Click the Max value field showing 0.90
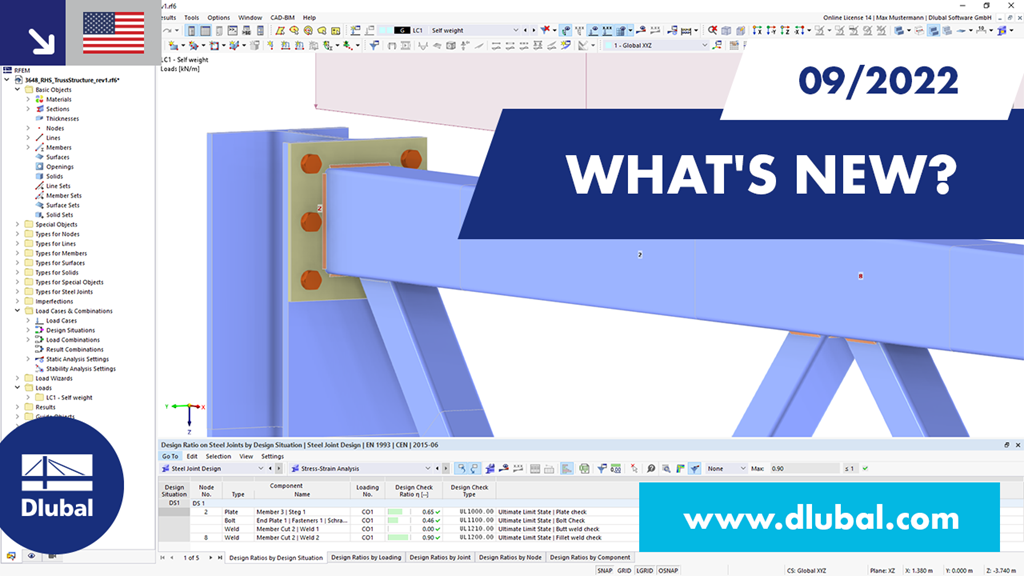1024x576 pixels. 805,468
